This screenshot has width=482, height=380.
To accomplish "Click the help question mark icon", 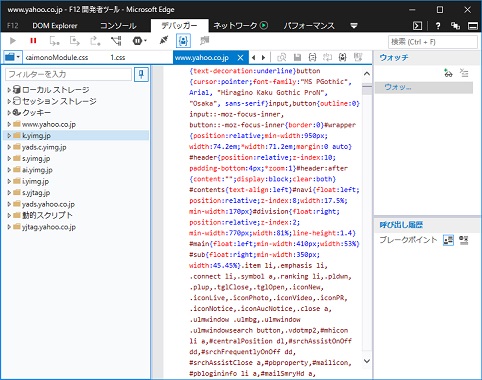I will 438,26.
